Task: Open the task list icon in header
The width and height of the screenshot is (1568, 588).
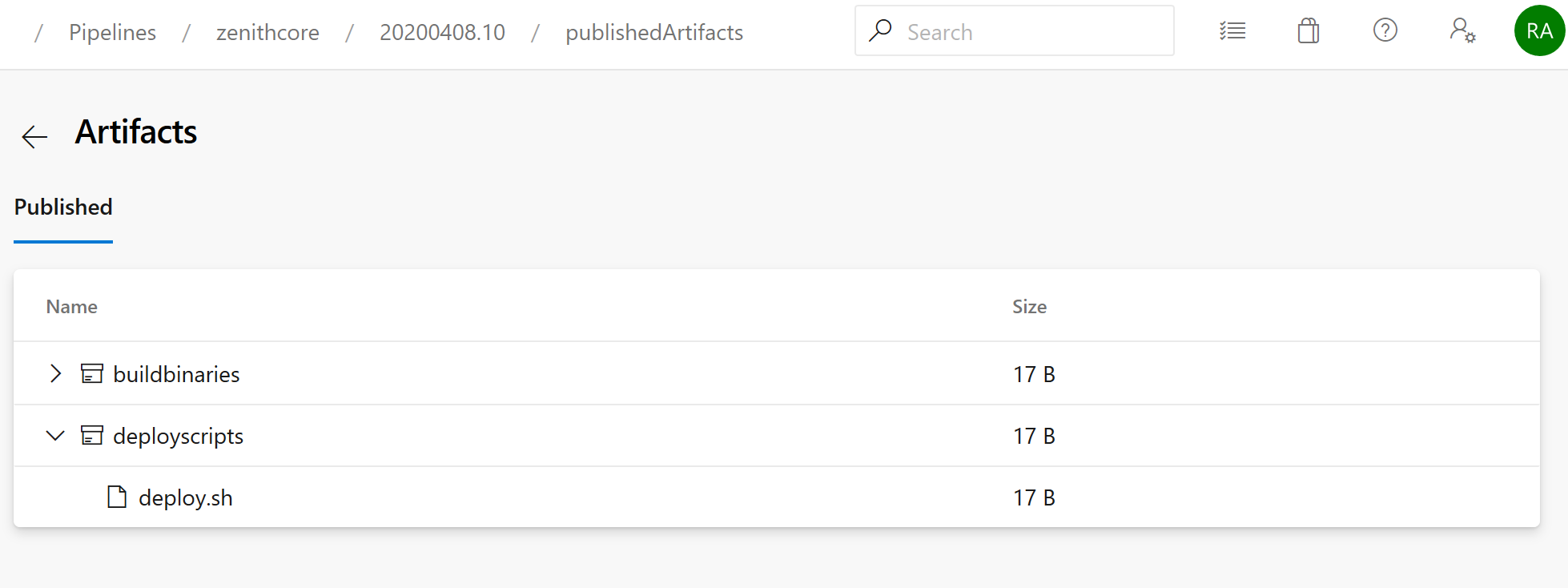Action: 1232,30
